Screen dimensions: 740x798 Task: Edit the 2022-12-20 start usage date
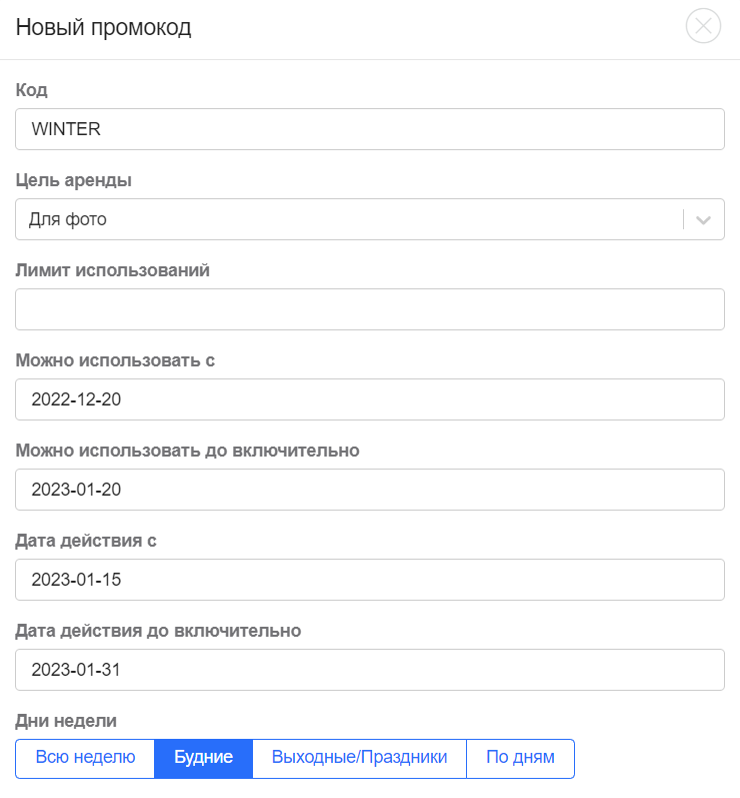(370, 400)
